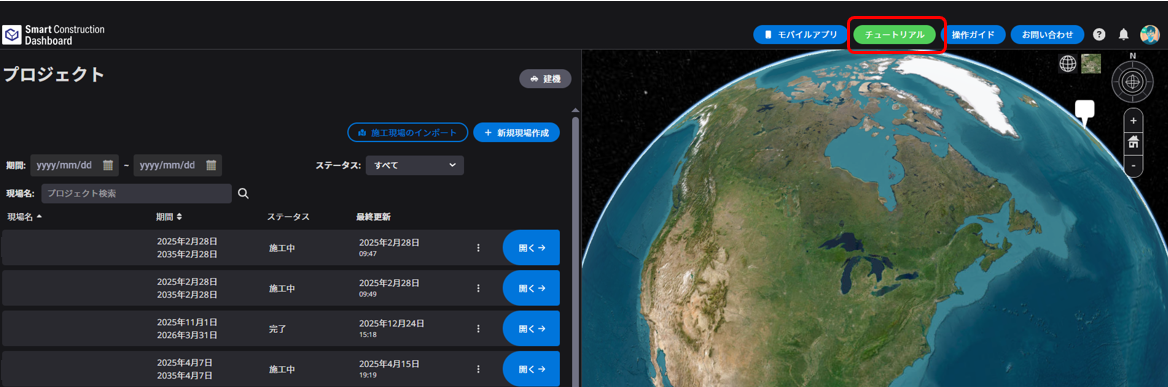The width and height of the screenshot is (1168, 387).
Task: Click the scrollbar up arrow of the project list
Action: [574, 111]
